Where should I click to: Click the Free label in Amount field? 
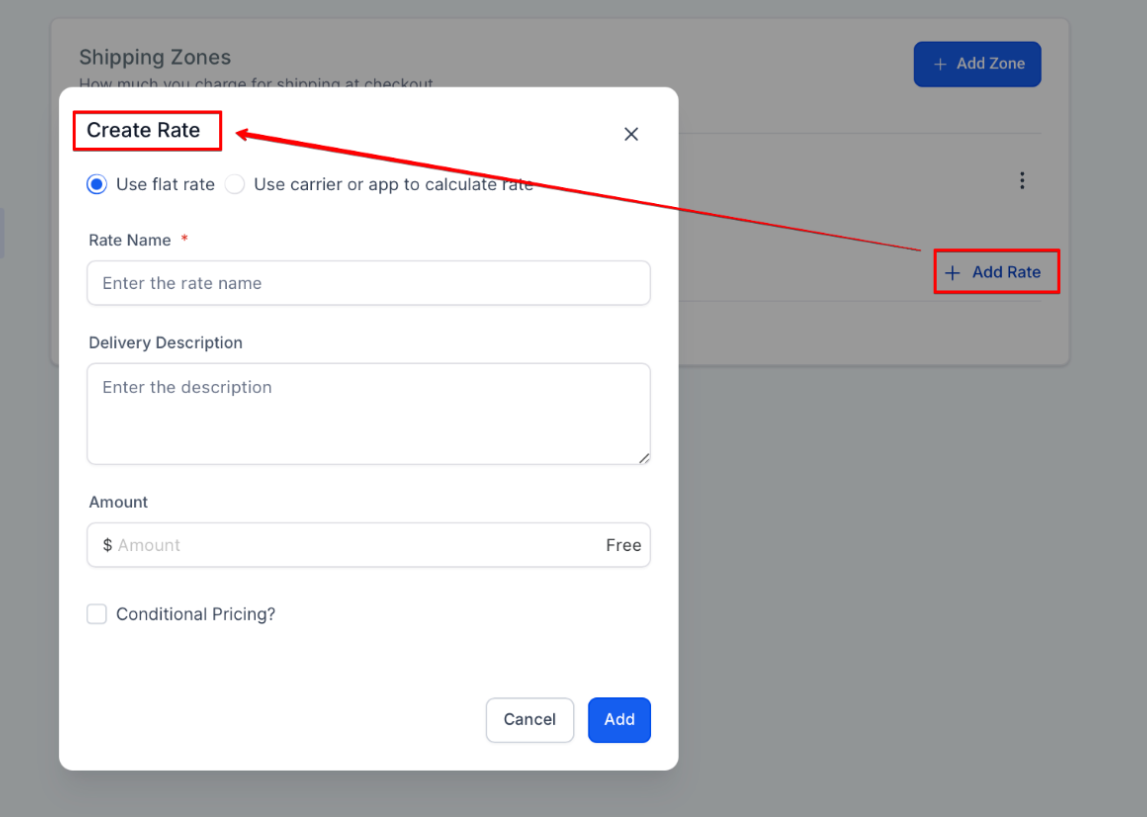pos(623,545)
